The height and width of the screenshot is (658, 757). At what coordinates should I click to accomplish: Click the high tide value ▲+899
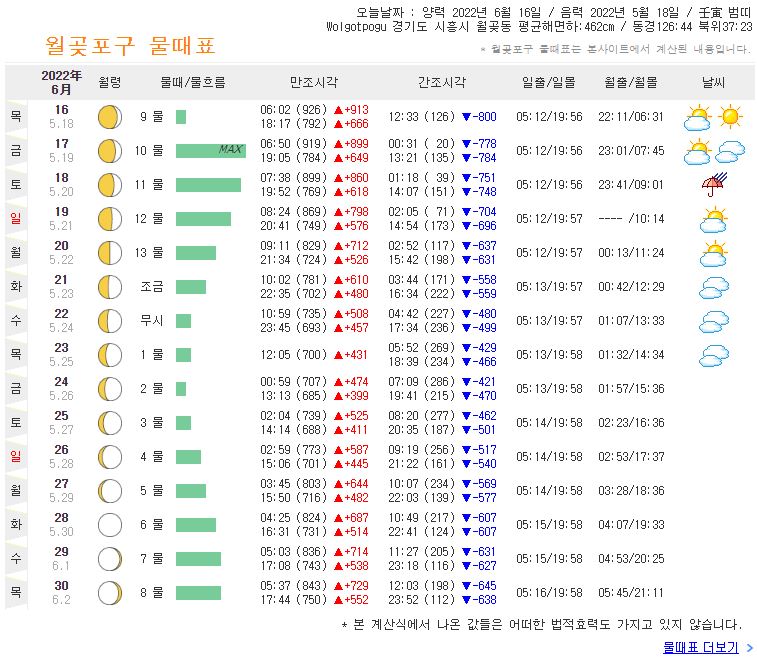pos(351,143)
